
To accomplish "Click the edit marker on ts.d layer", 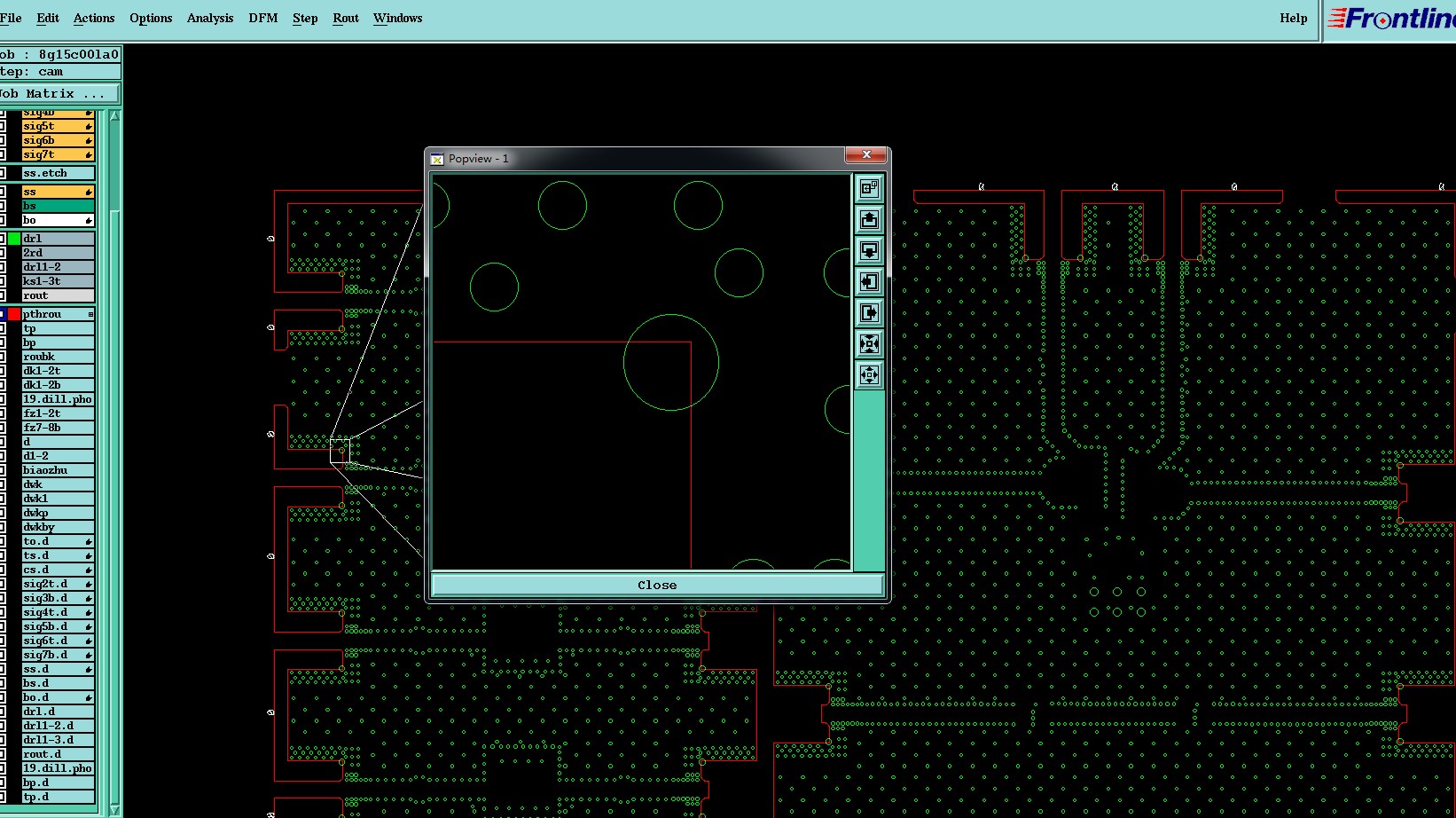I will tap(89, 556).
